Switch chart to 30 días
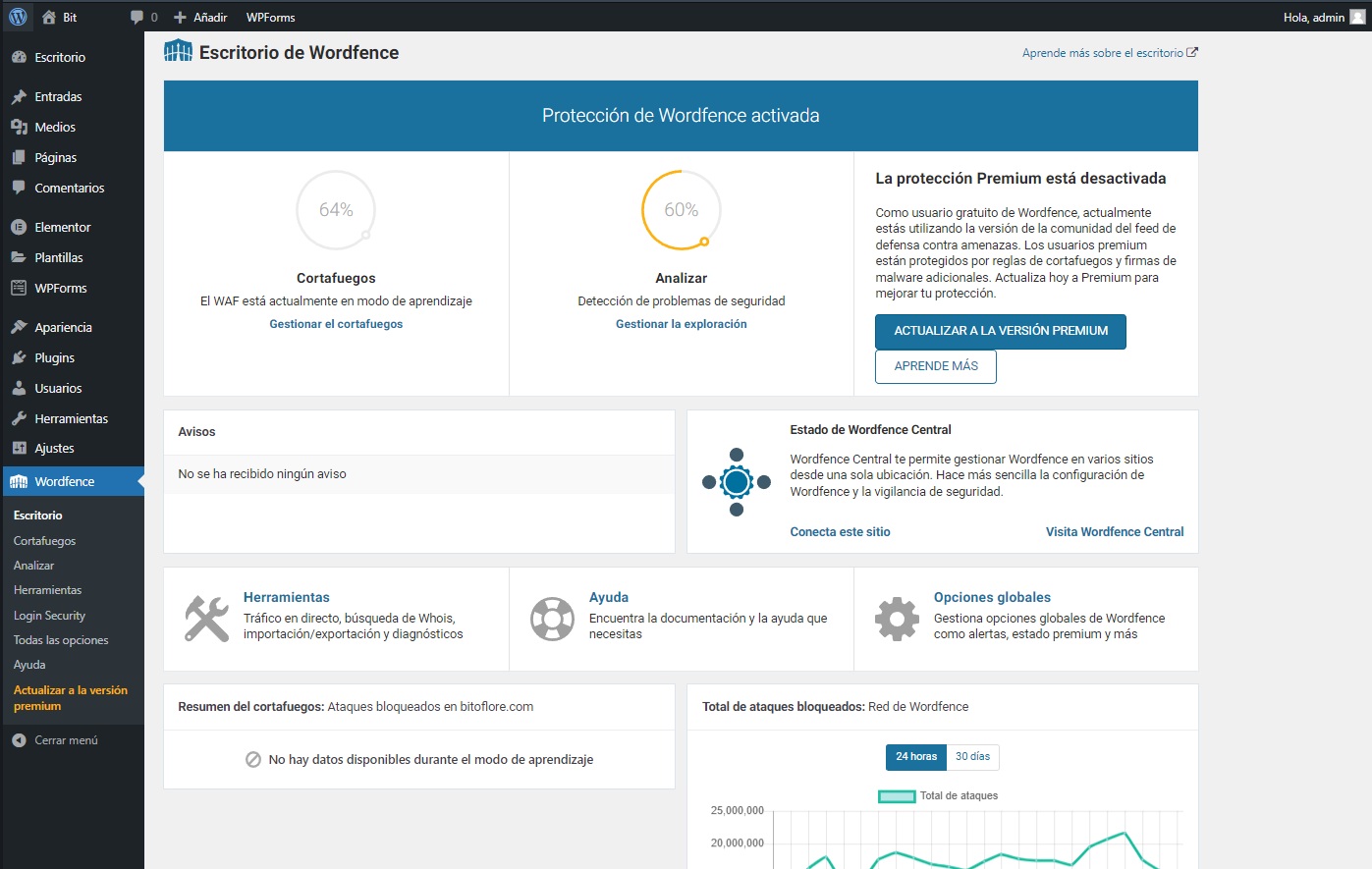The image size is (1372, 869). pyautogui.click(x=972, y=756)
